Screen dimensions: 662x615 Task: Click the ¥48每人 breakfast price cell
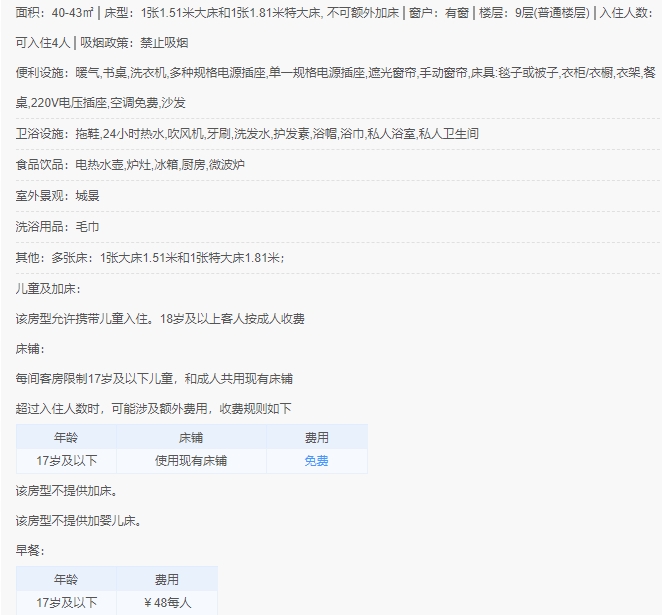(167, 602)
